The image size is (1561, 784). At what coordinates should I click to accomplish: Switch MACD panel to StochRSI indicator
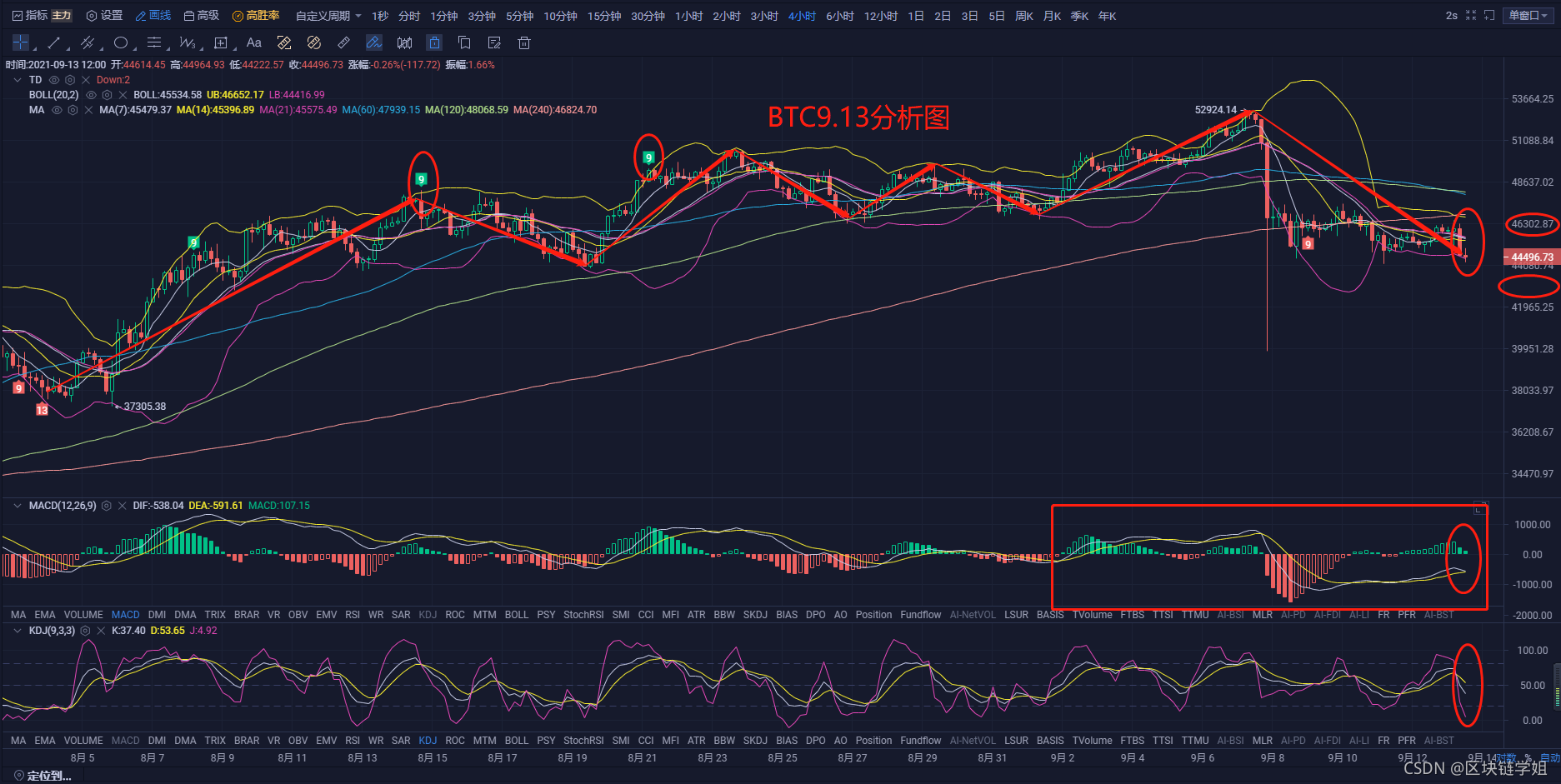click(583, 615)
